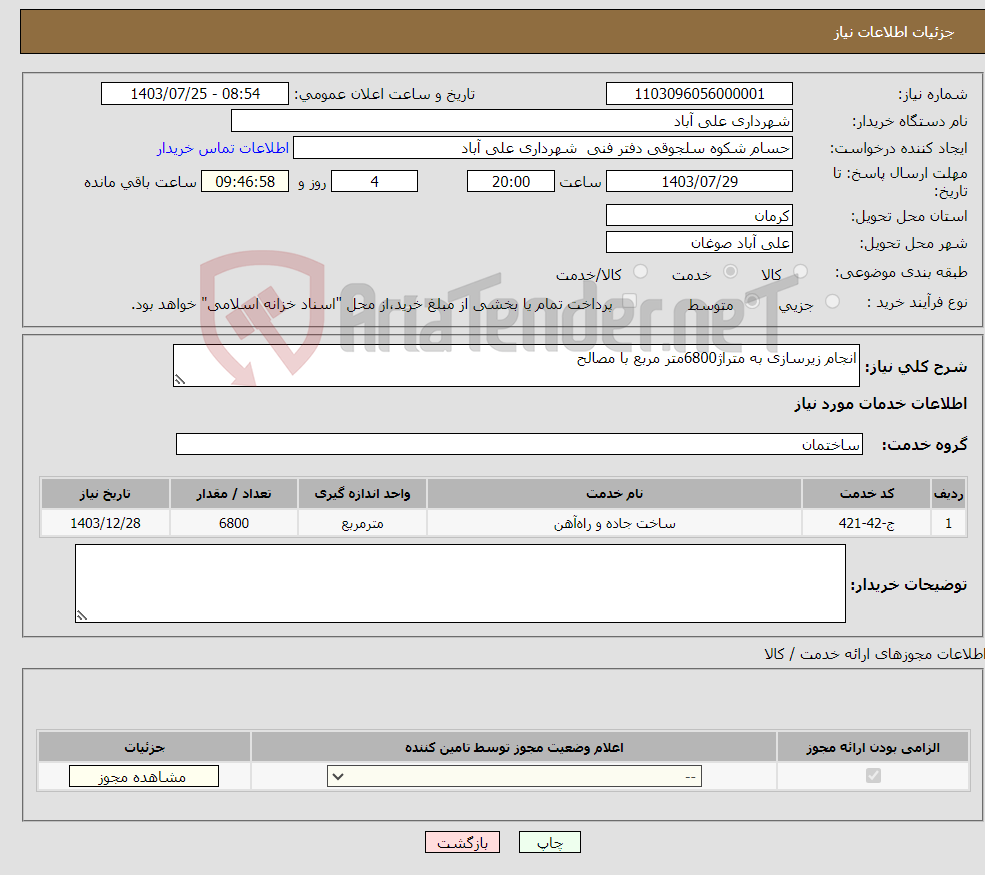The width and height of the screenshot is (985, 875).
Task: Select the خدمت radio button
Action: 730,272
